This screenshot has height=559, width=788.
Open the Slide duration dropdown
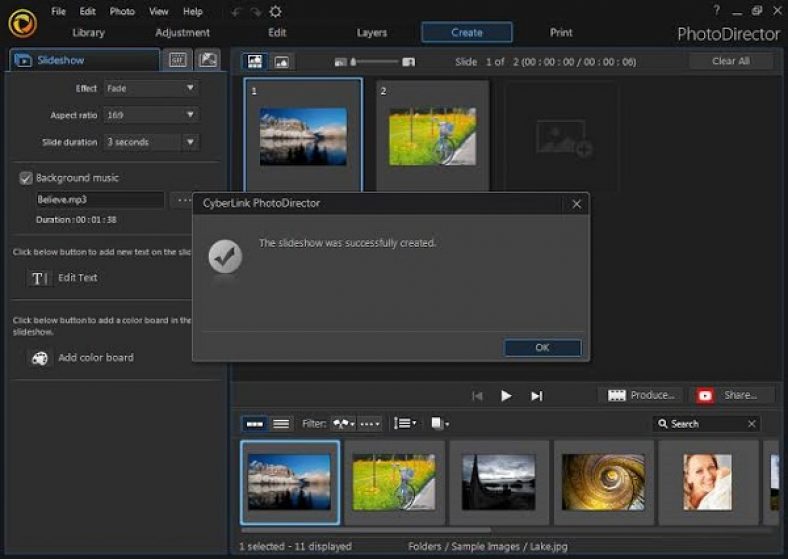(190, 142)
